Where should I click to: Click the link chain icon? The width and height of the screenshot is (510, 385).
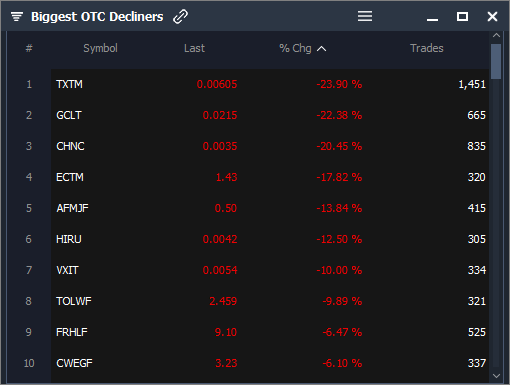(x=180, y=17)
